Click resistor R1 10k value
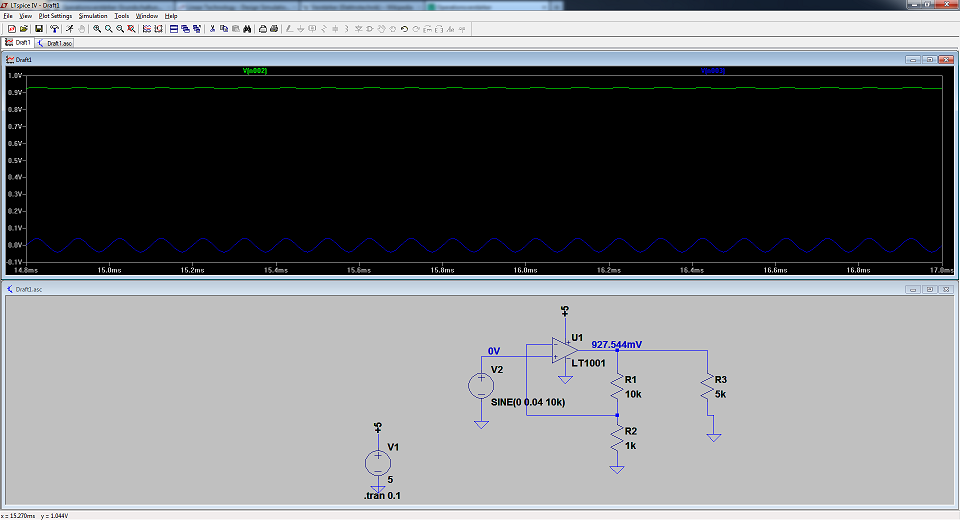 [633, 394]
